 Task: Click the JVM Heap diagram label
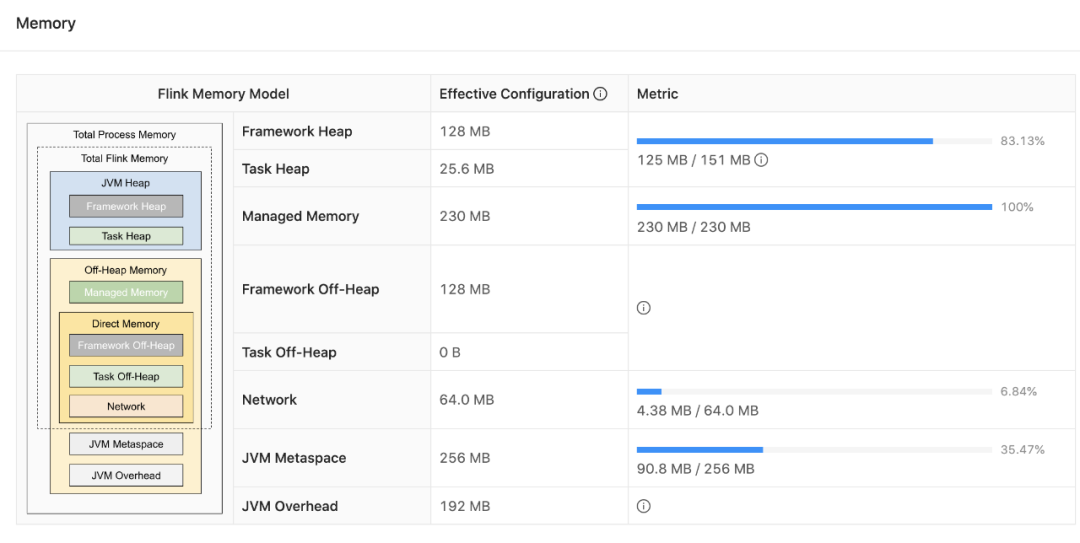(x=125, y=183)
